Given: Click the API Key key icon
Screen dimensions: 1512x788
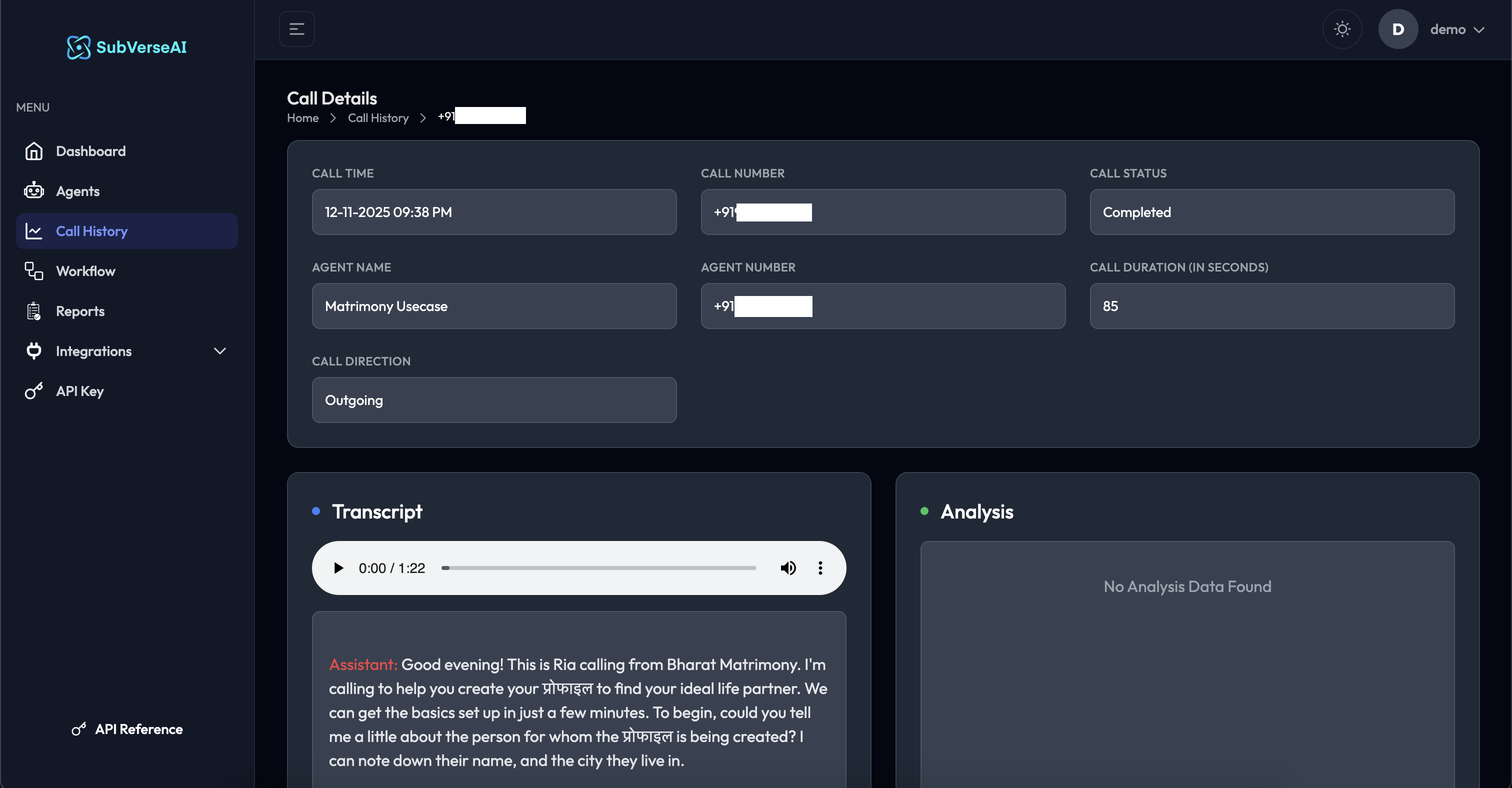Looking at the screenshot, I should 34,391.
